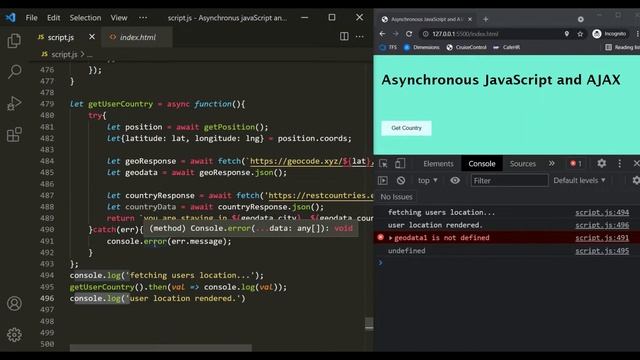Open script.js:496 source link
Image resolution: width=640 pixels, height=360 pixels.
(602, 225)
